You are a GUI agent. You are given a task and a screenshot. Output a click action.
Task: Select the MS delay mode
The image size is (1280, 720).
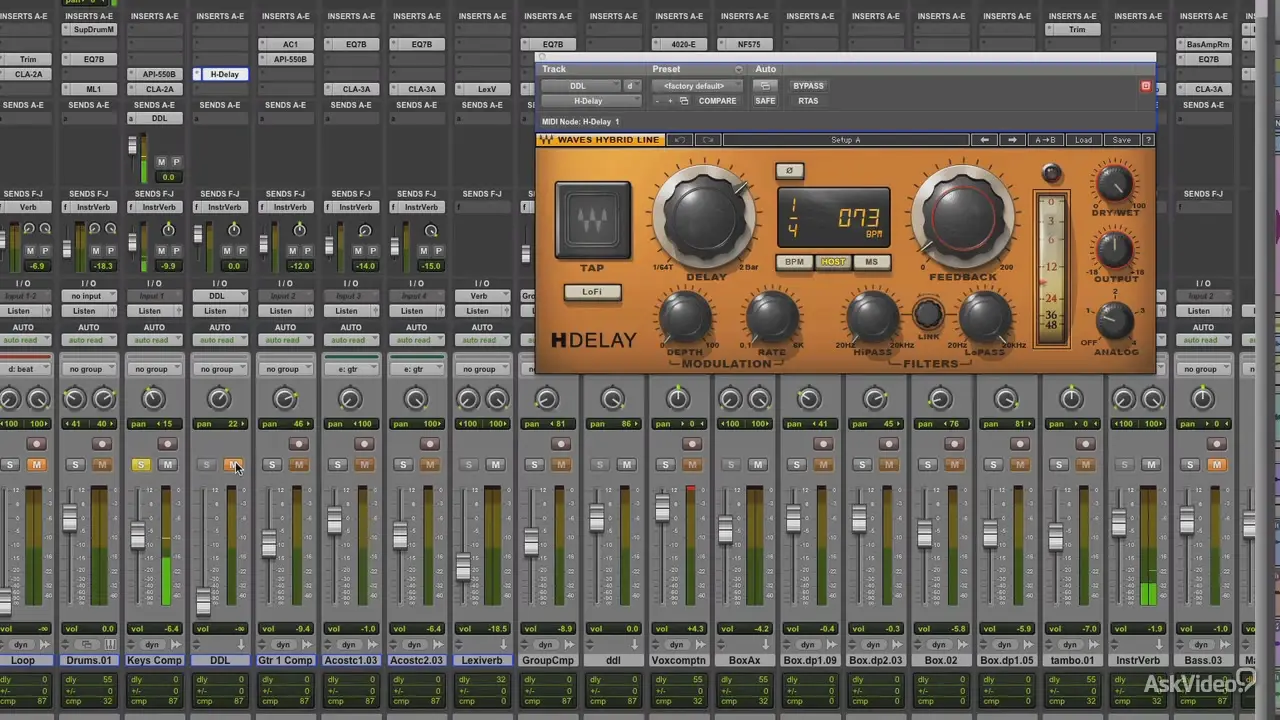(x=871, y=262)
